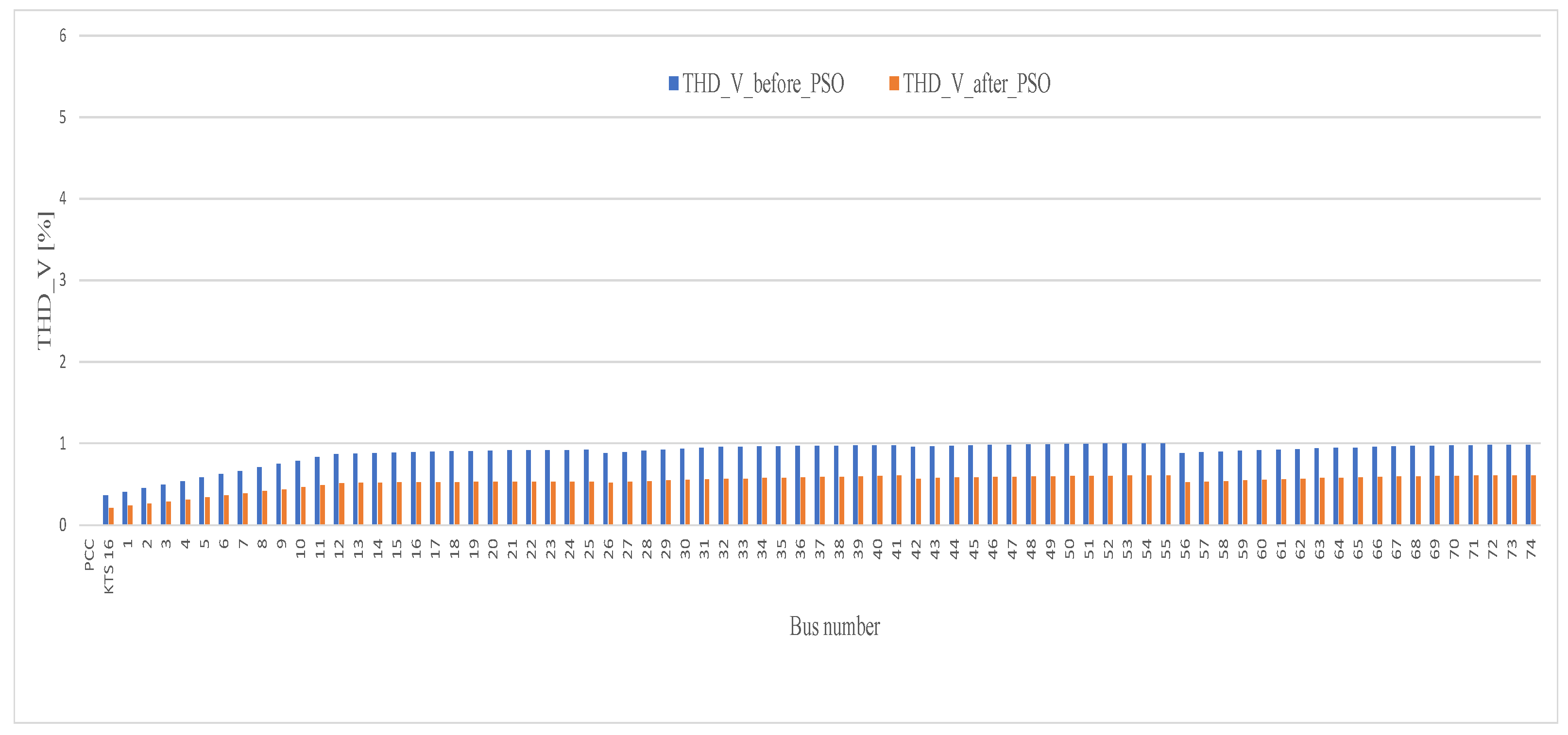This screenshot has width=1568, height=735.
Task: Select the KTS 16 axis label
Action: [109, 567]
